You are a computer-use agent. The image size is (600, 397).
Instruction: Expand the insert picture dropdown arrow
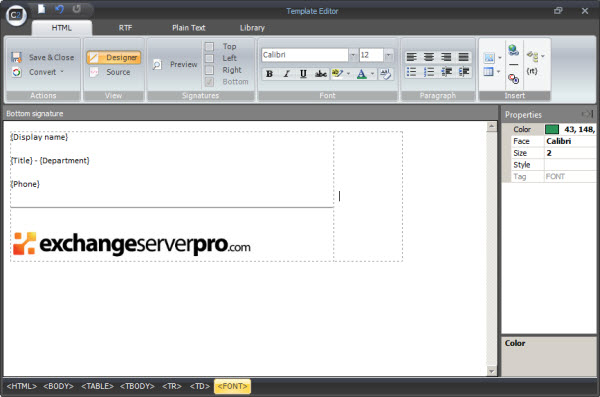[500, 58]
